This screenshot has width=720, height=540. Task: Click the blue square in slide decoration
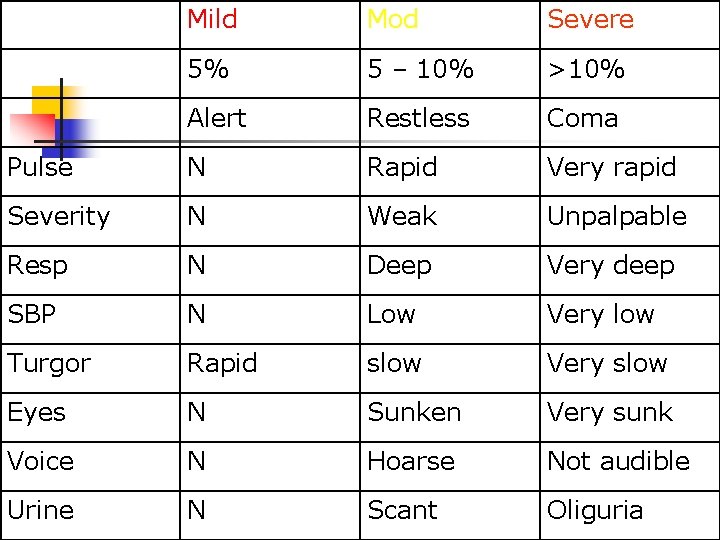[69, 138]
